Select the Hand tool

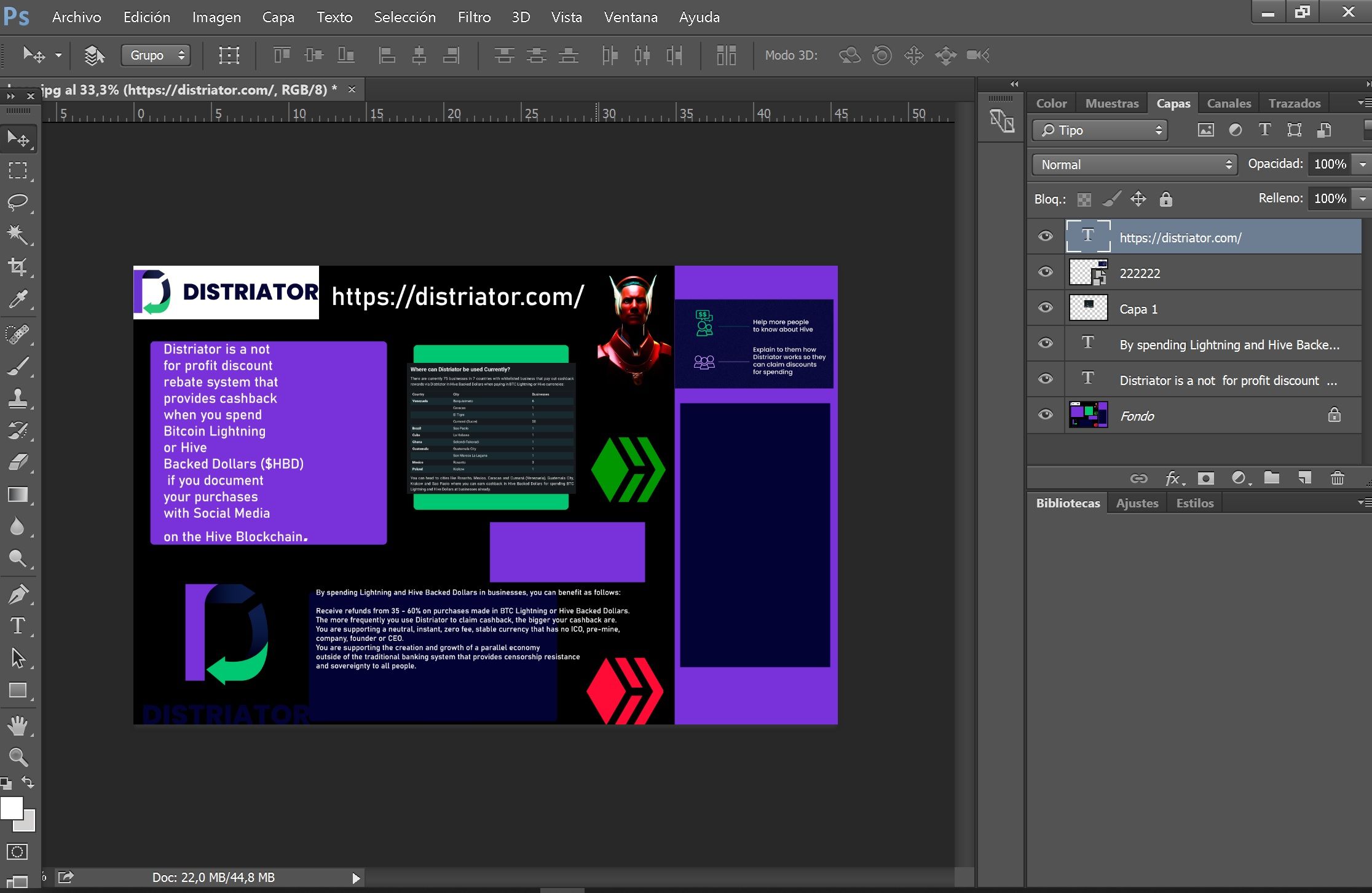point(18,726)
